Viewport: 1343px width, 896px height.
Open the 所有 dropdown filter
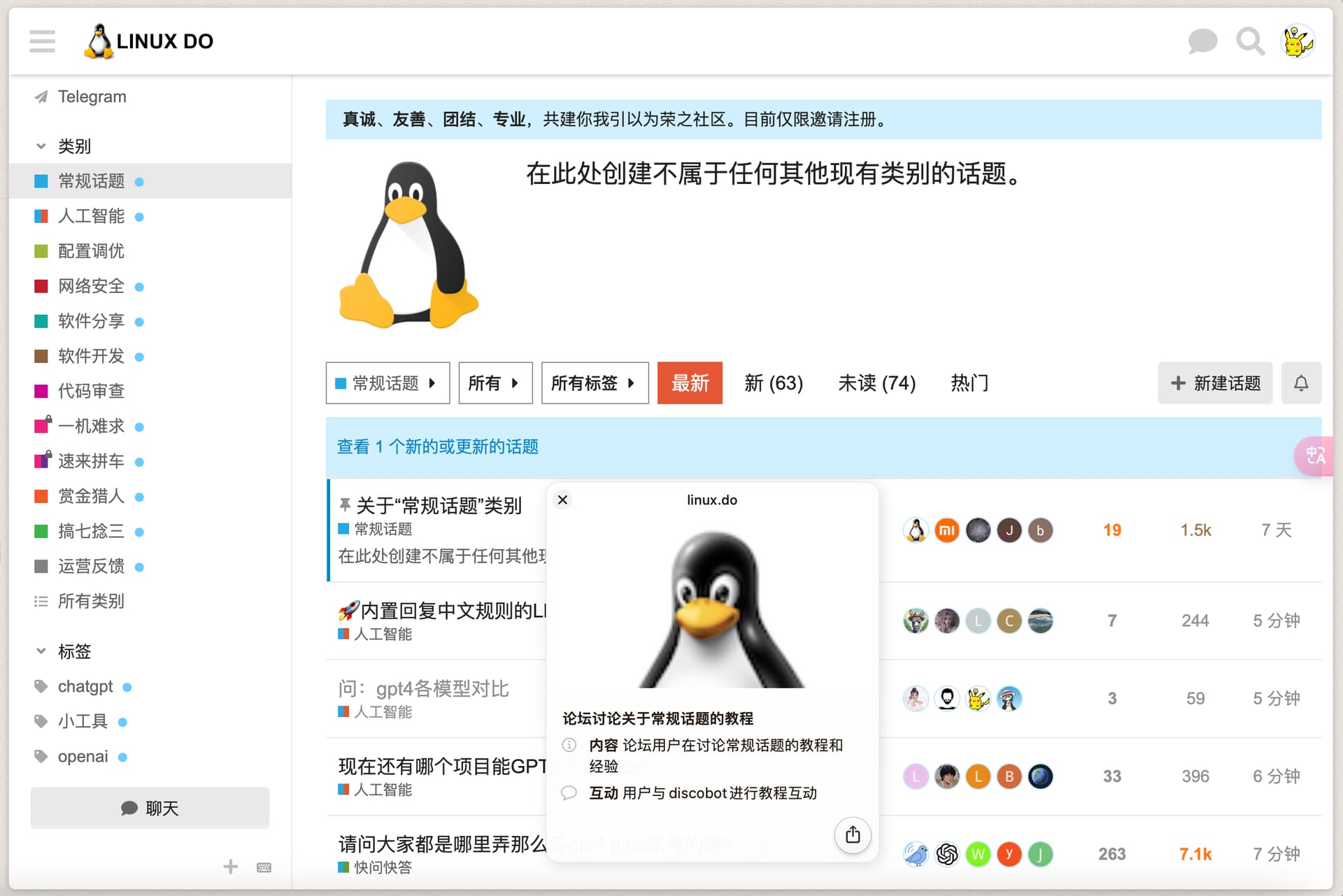(x=495, y=383)
